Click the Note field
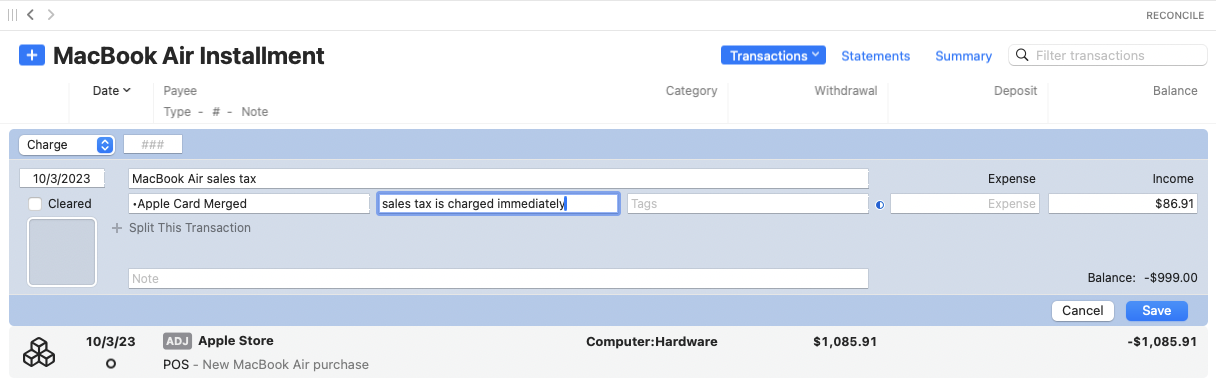The height and width of the screenshot is (385, 1216). pos(498,279)
